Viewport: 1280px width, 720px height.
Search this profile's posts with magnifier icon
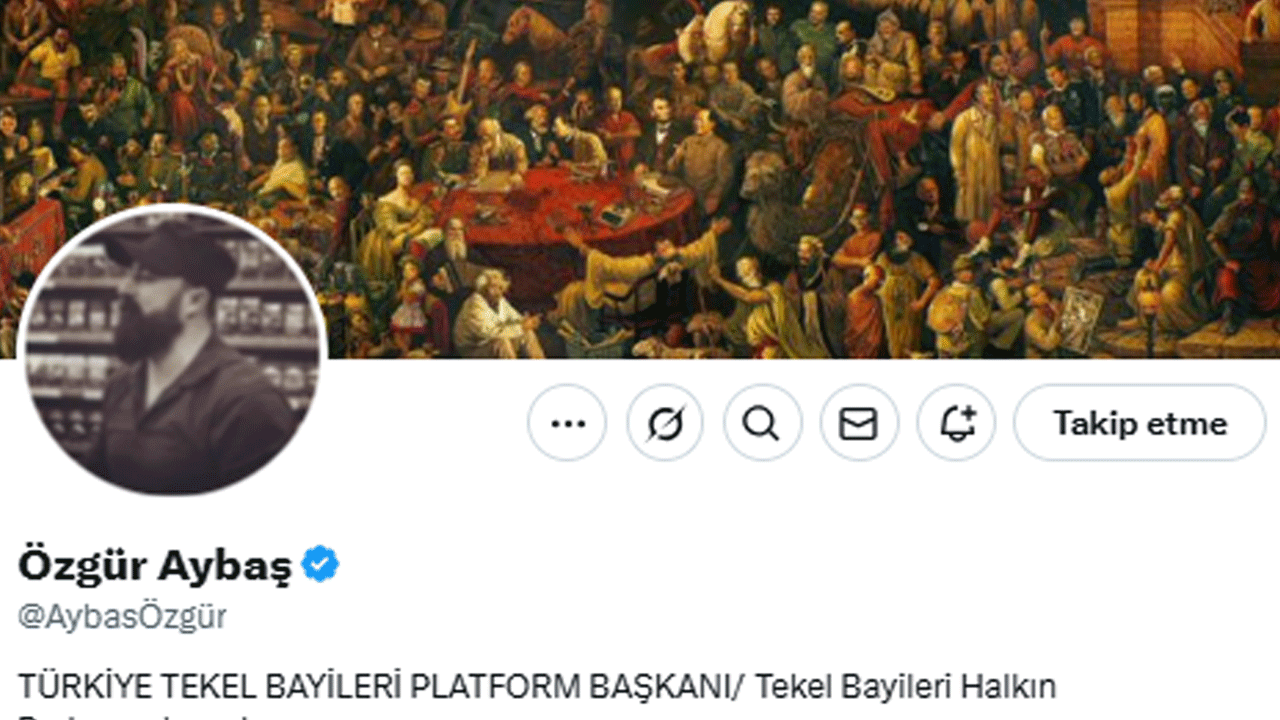(x=762, y=423)
